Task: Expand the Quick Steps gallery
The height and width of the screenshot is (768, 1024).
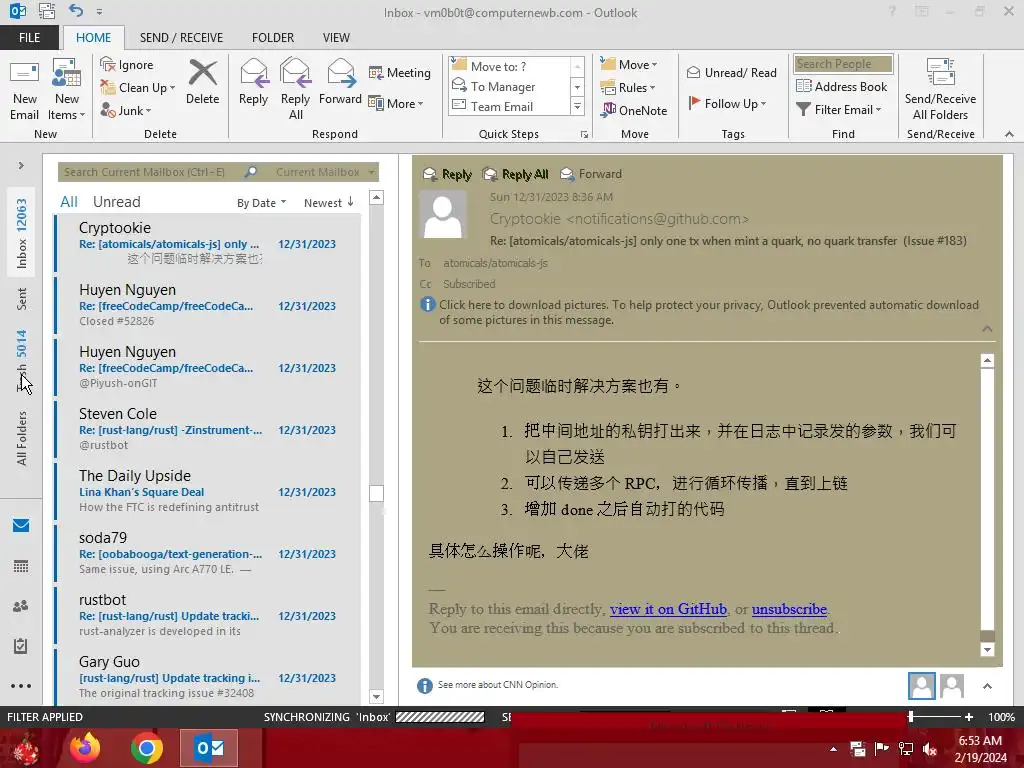Action: (x=577, y=106)
